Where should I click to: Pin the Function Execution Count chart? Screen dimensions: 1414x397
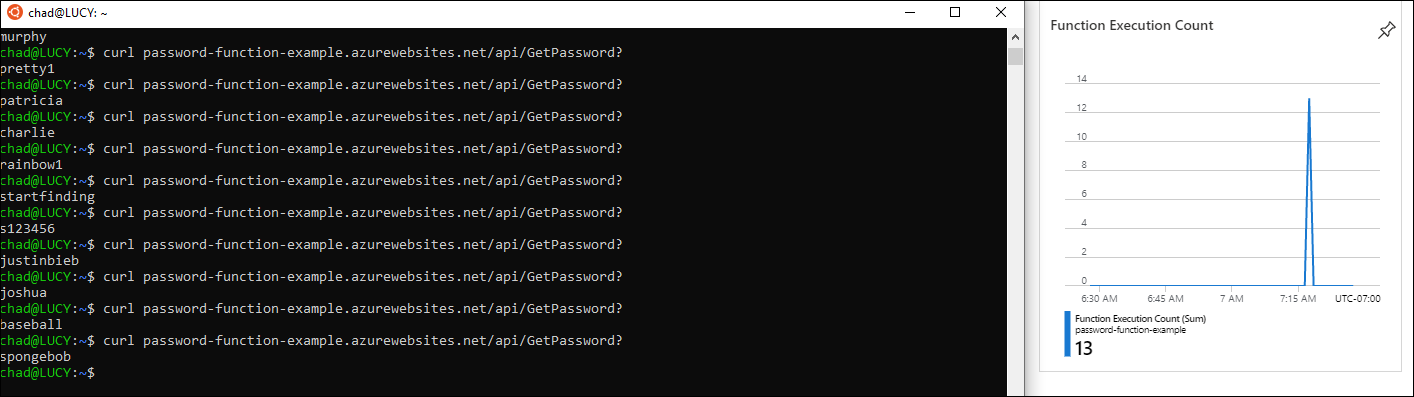coord(1385,31)
